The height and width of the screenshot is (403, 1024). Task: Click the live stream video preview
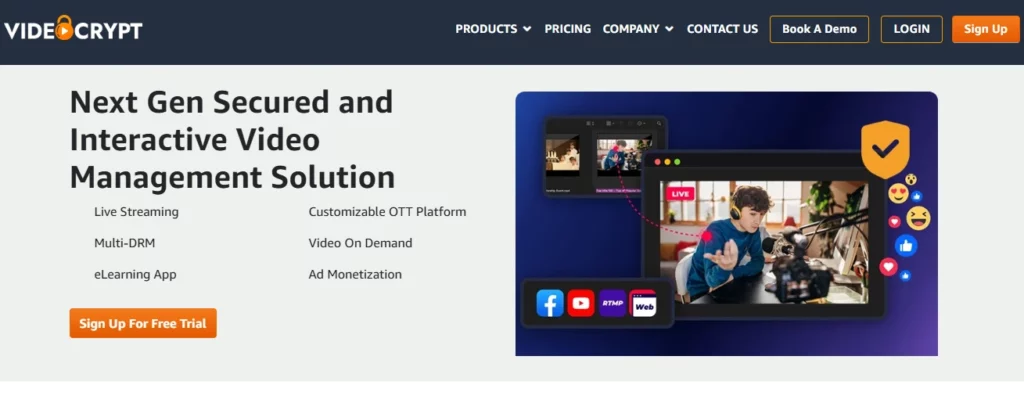pos(764,242)
